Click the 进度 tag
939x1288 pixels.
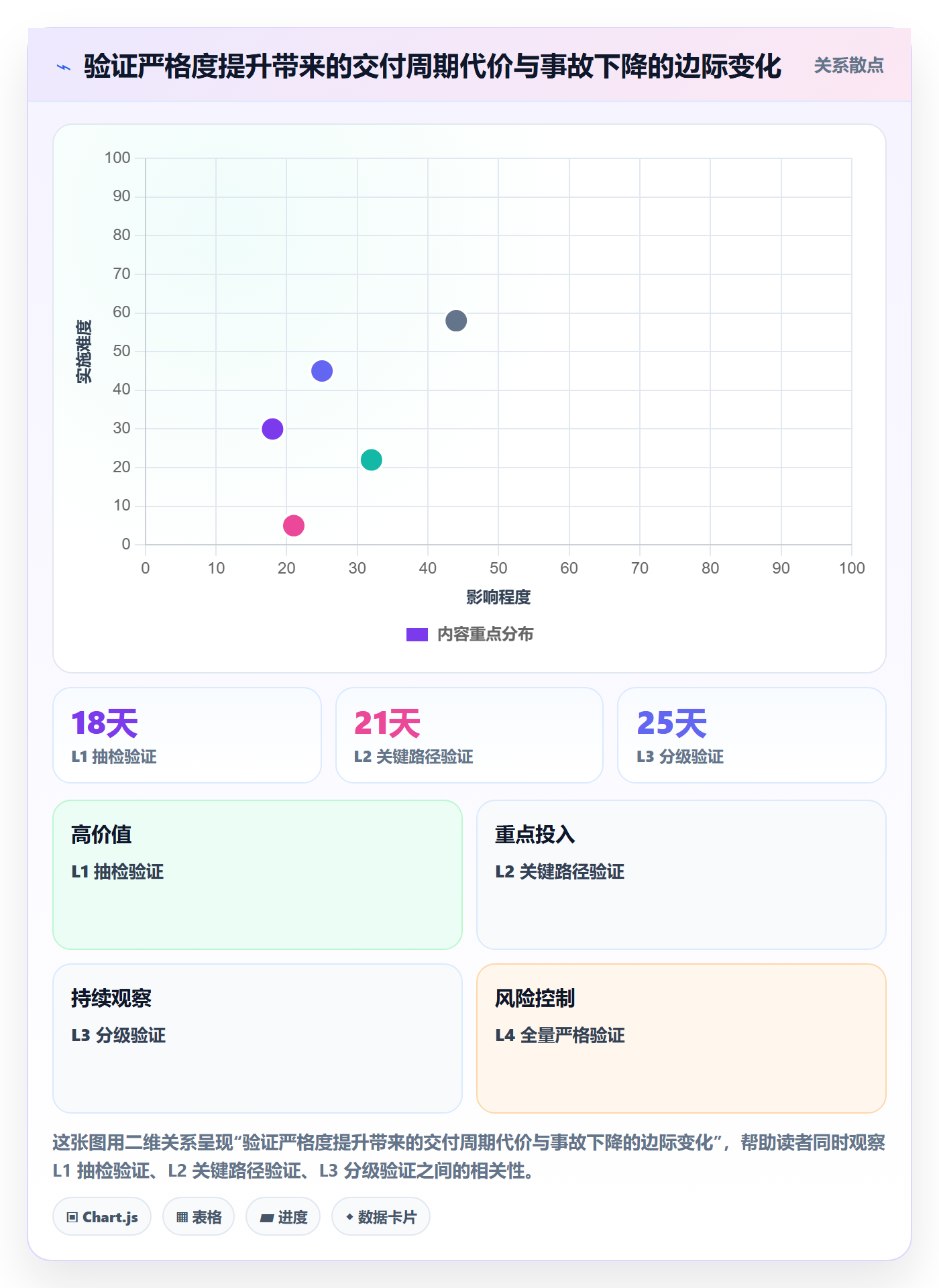pyautogui.click(x=283, y=1217)
